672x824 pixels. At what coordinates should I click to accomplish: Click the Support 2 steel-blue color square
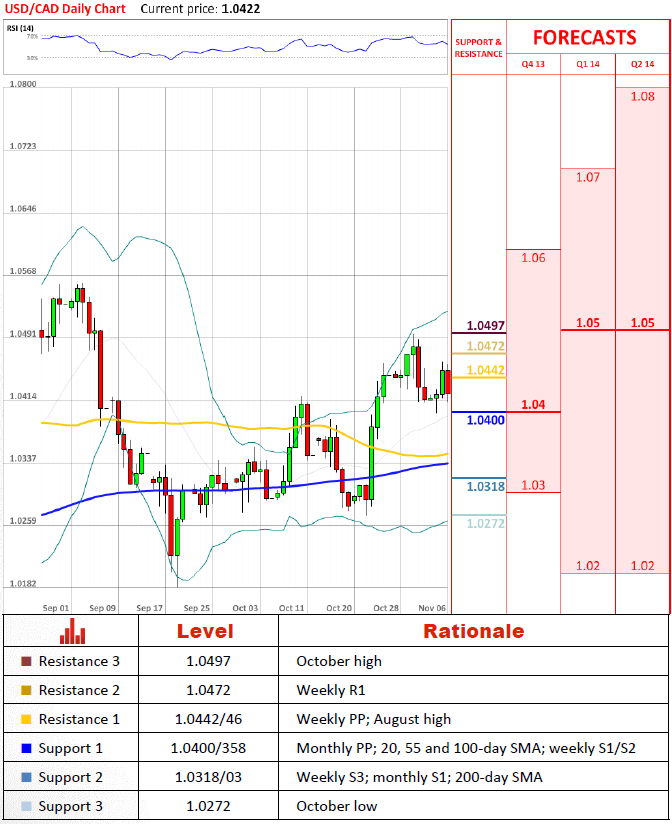[x=26, y=777]
